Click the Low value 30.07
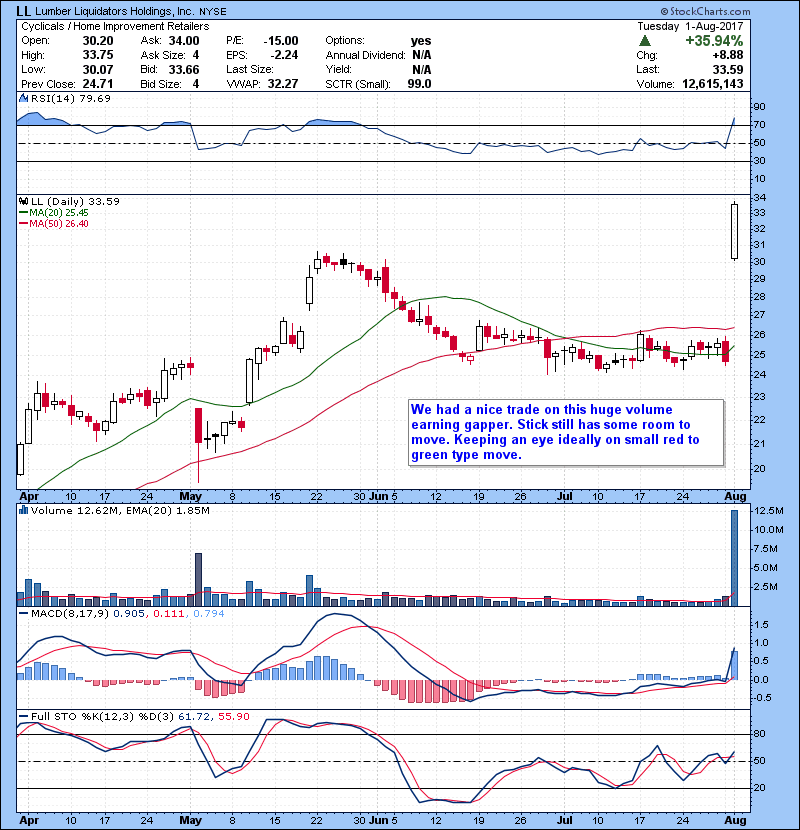Screen dimensions: 800x830 (x=98, y=69)
